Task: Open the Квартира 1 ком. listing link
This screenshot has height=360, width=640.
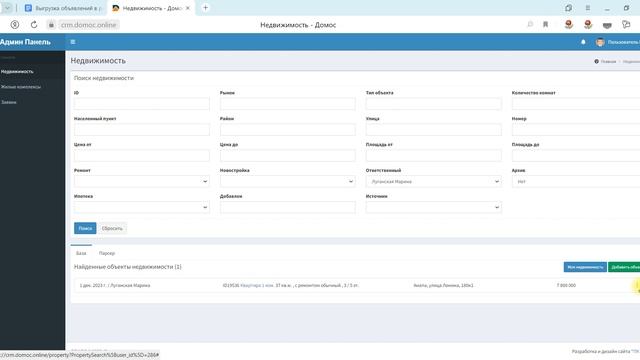Action: coord(257,285)
